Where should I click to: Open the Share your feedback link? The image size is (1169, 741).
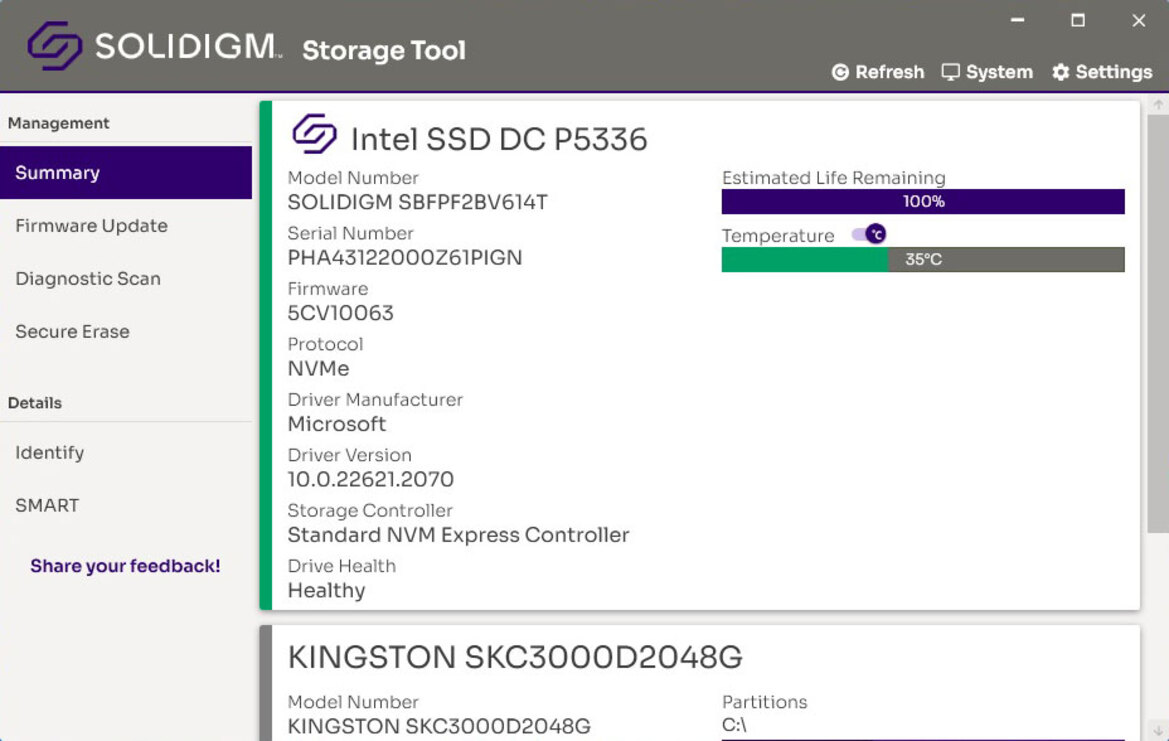(x=124, y=565)
